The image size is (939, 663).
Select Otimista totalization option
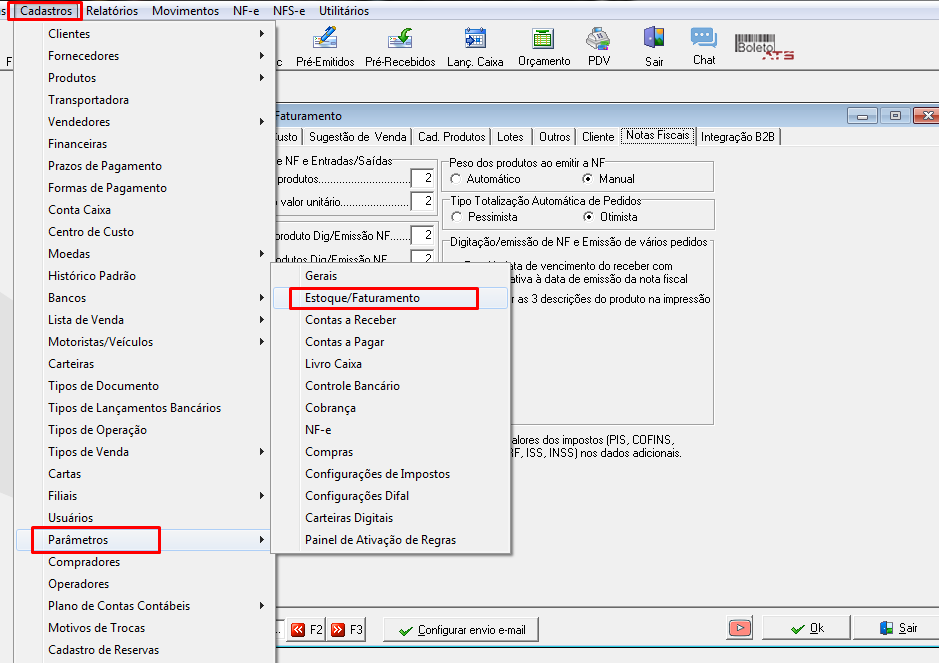589,217
